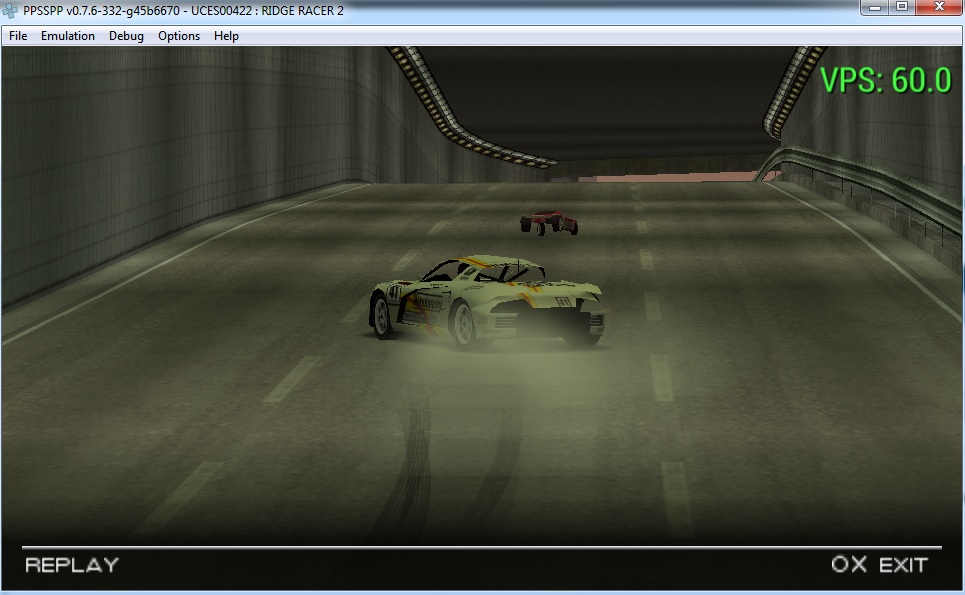
Task: Close the PPSSPP emulator window
Action: (938, 8)
